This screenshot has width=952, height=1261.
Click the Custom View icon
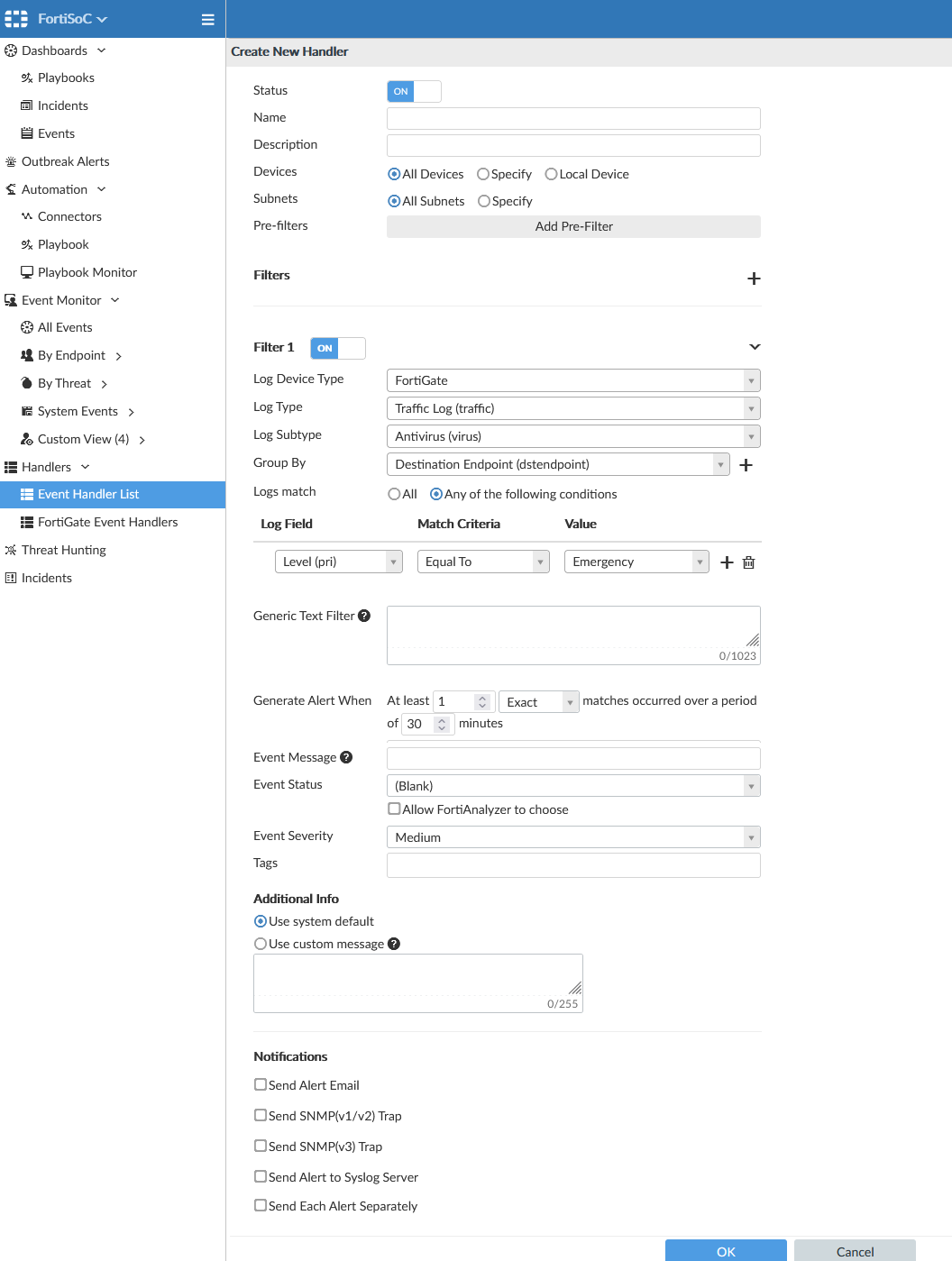(x=27, y=439)
